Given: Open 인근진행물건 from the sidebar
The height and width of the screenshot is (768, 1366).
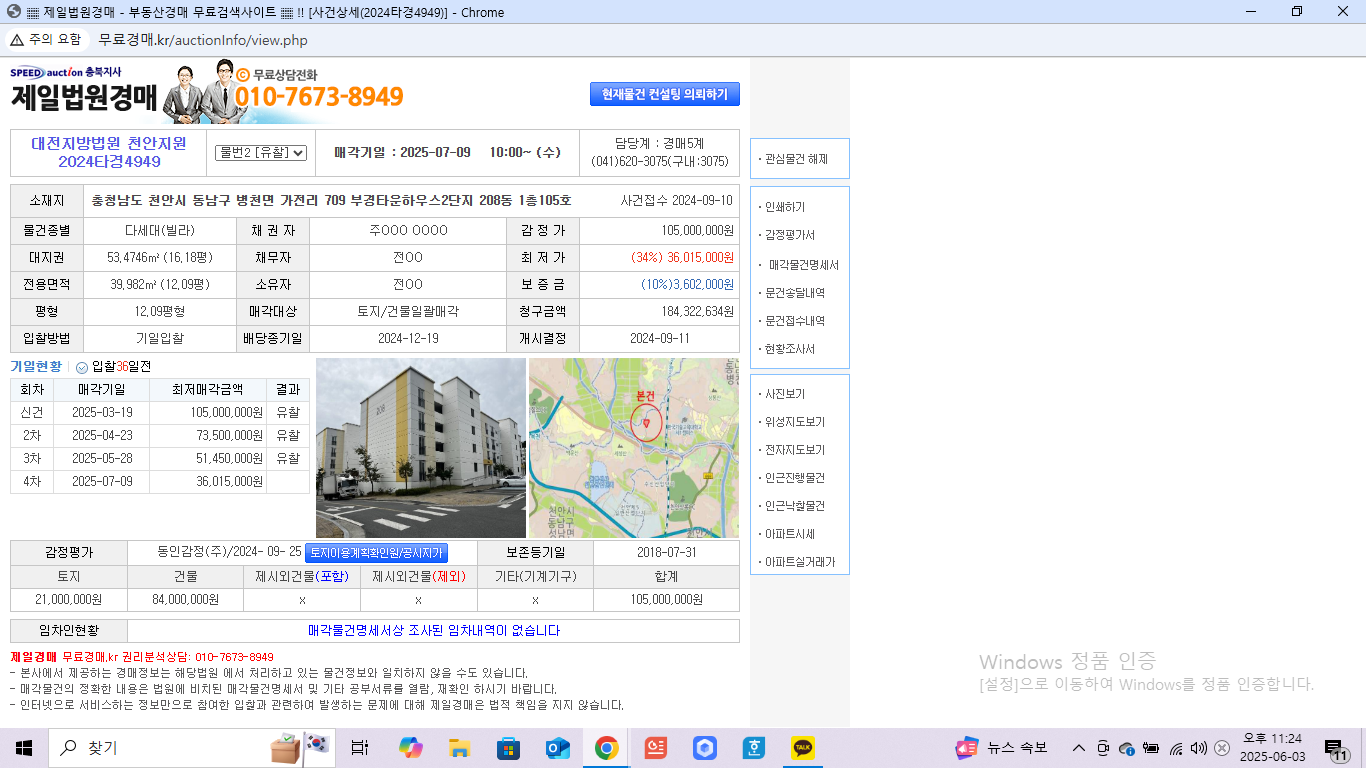Looking at the screenshot, I should [x=793, y=478].
